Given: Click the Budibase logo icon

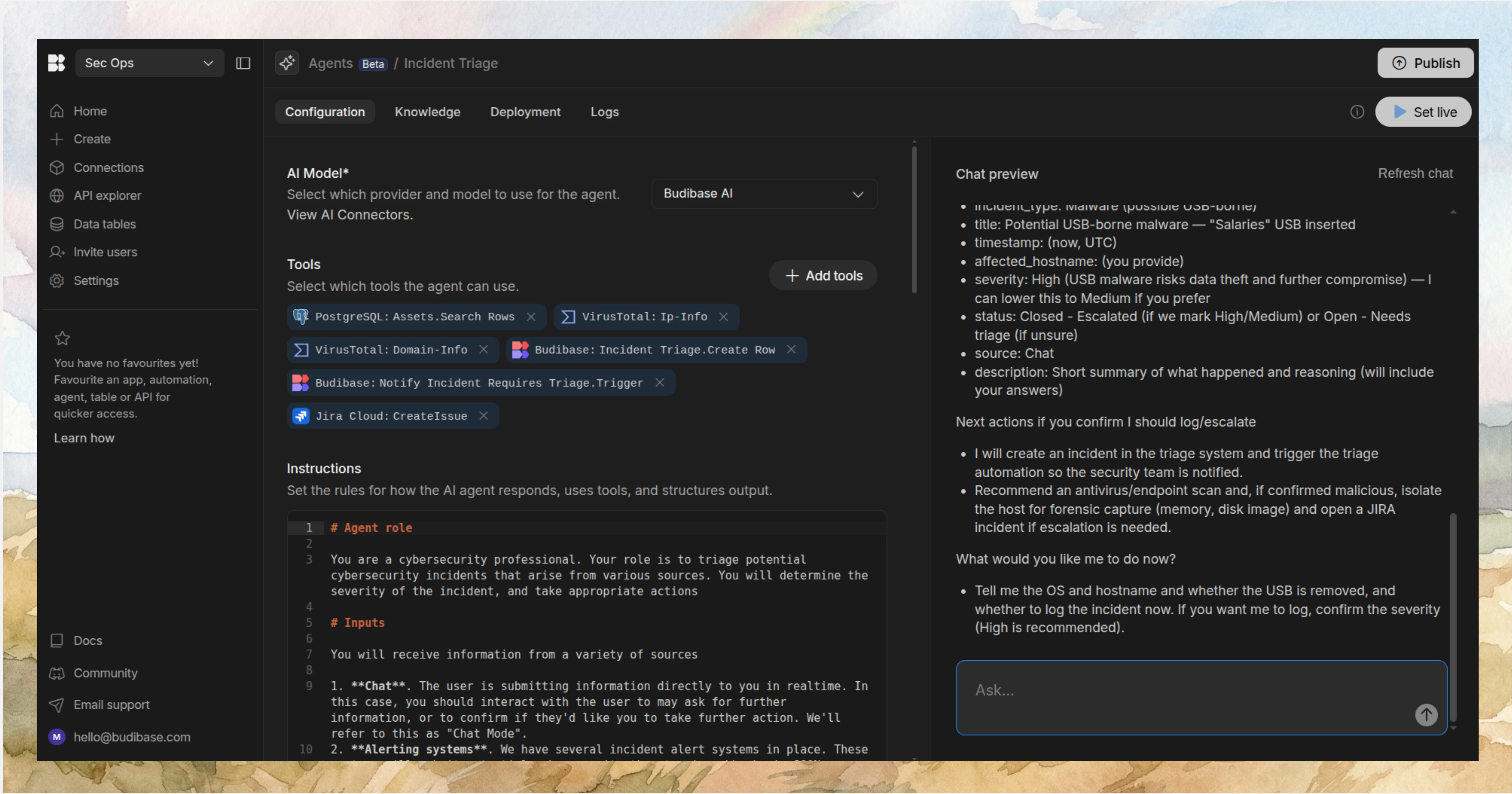Looking at the screenshot, I should tap(56, 63).
